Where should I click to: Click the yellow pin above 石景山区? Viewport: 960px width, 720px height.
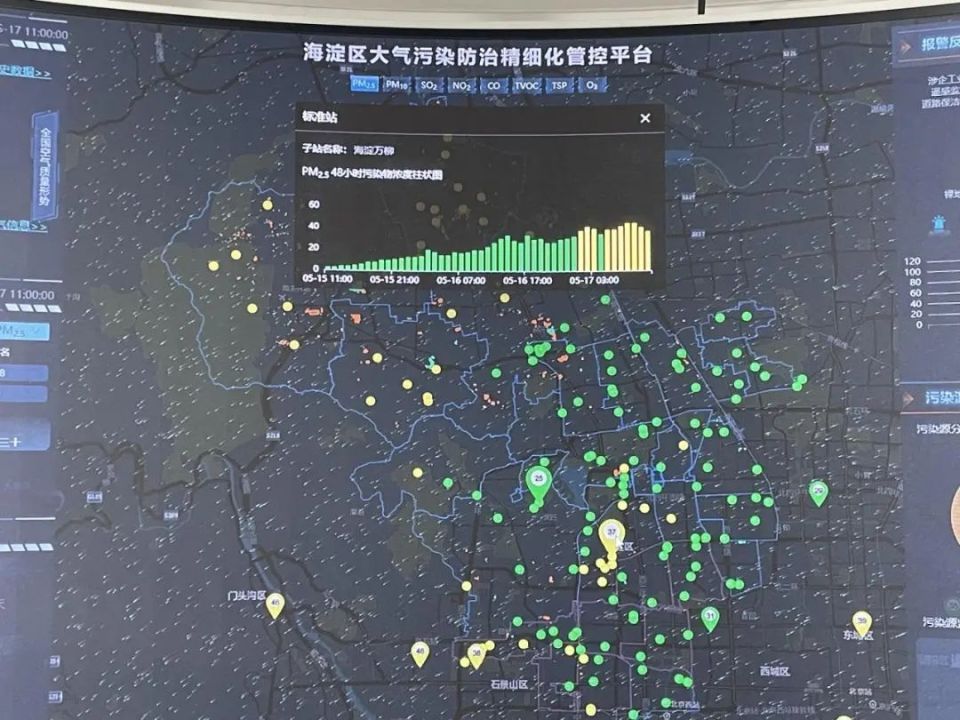[x=476, y=656]
